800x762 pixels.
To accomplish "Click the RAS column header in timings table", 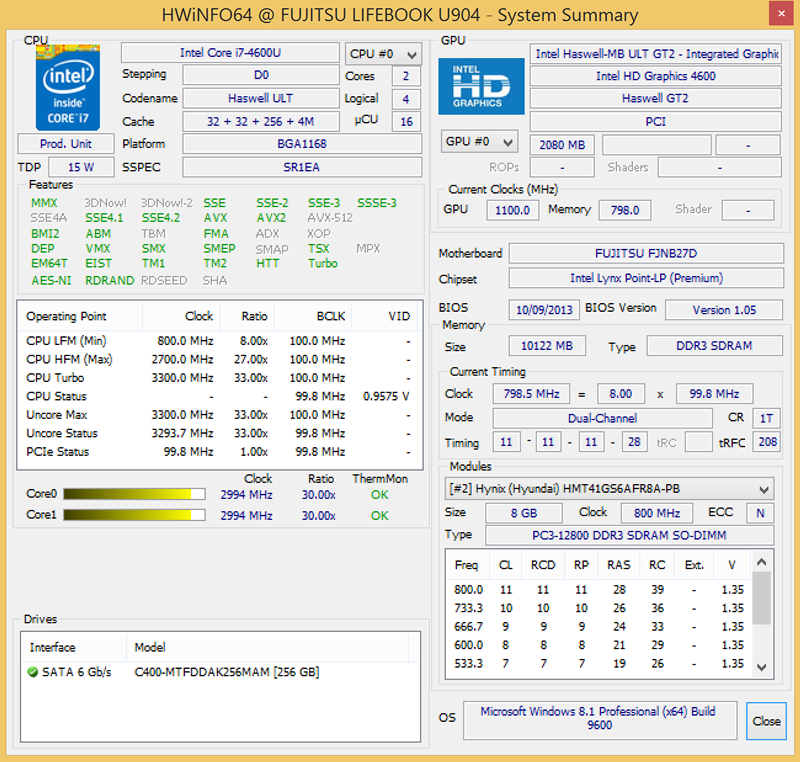I will click(x=619, y=565).
